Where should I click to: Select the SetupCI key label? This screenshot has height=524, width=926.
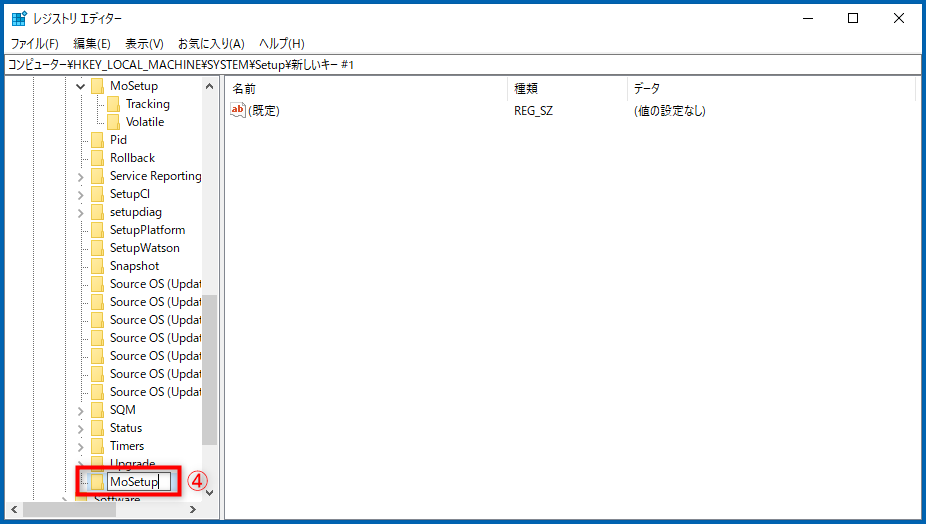click(x=130, y=194)
